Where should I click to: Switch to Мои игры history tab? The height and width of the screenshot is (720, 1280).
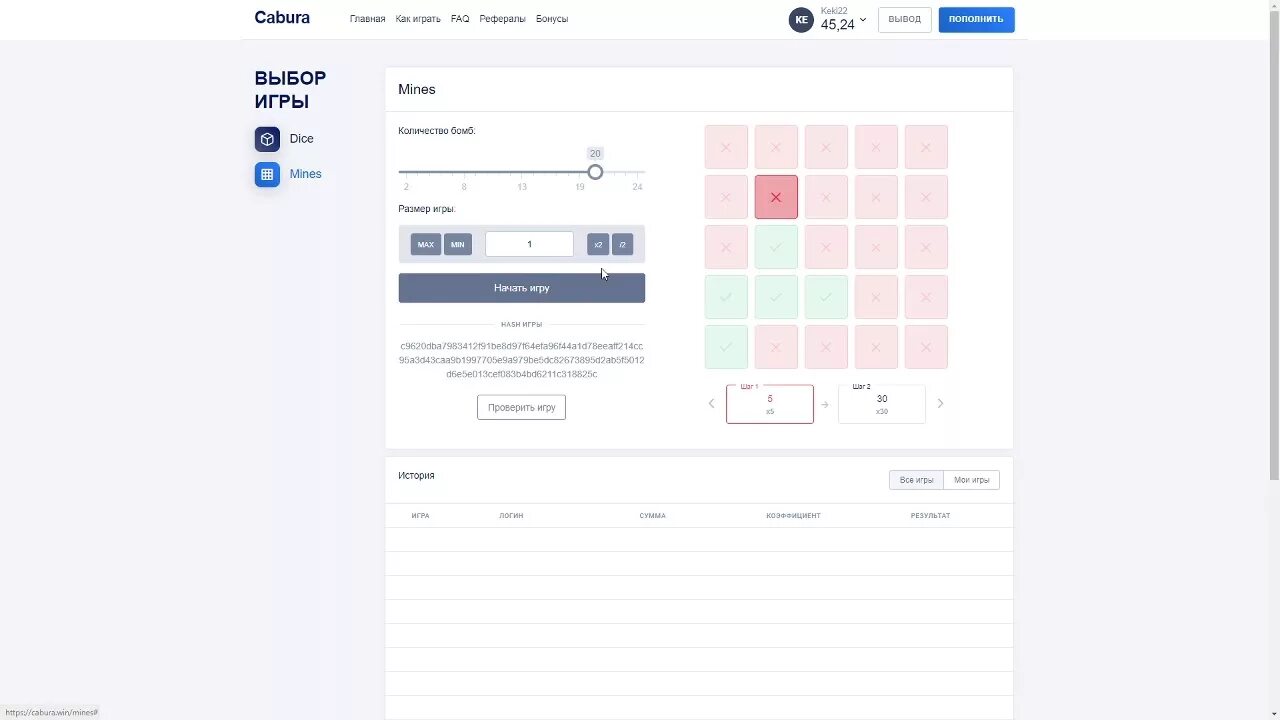[x=972, y=480]
